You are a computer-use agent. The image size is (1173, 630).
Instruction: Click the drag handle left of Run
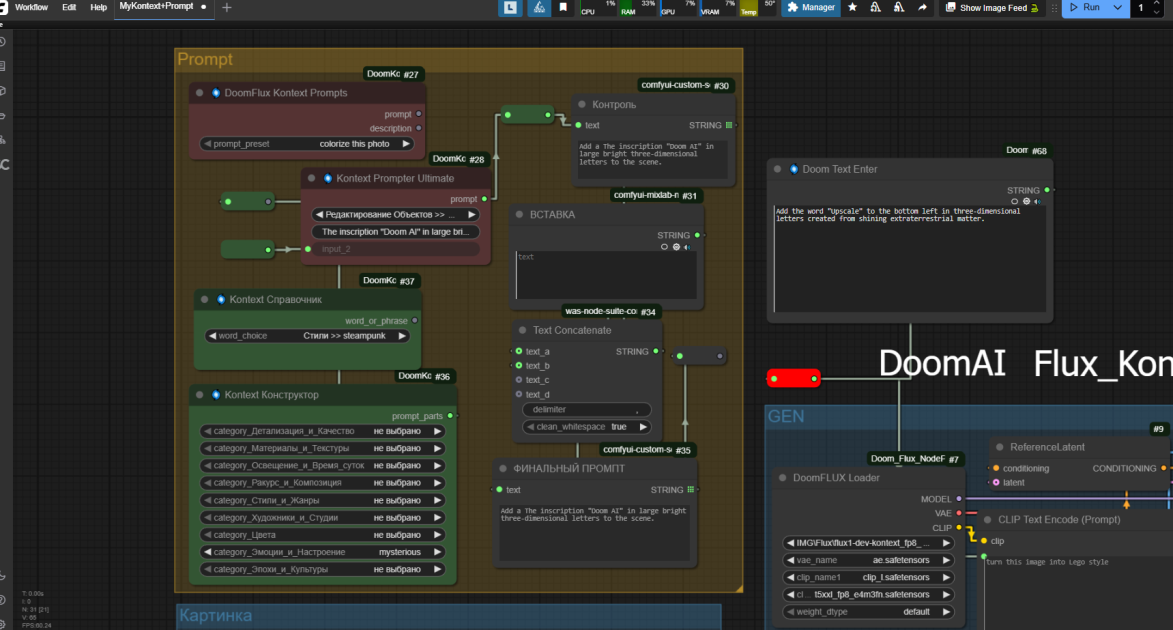click(x=1054, y=7)
